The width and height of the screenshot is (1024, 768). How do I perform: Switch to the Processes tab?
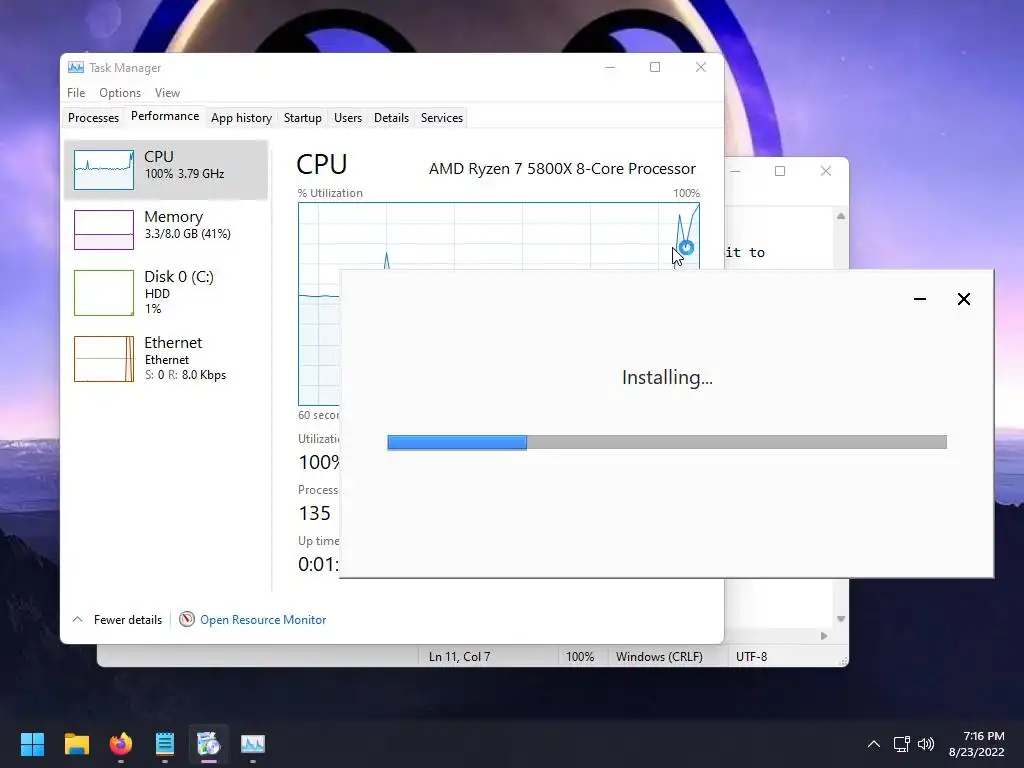tap(93, 118)
